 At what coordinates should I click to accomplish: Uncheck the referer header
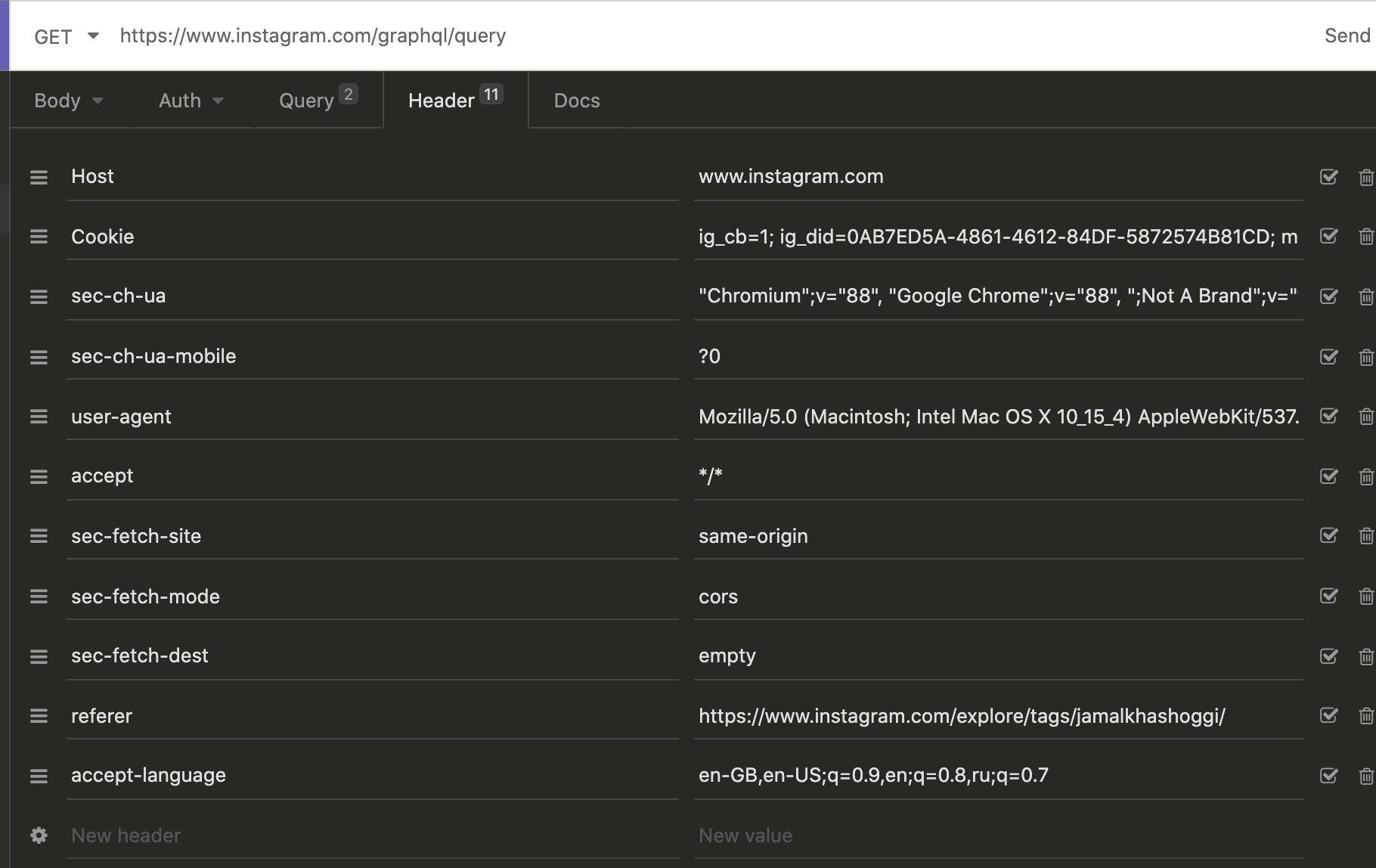[x=1328, y=716]
